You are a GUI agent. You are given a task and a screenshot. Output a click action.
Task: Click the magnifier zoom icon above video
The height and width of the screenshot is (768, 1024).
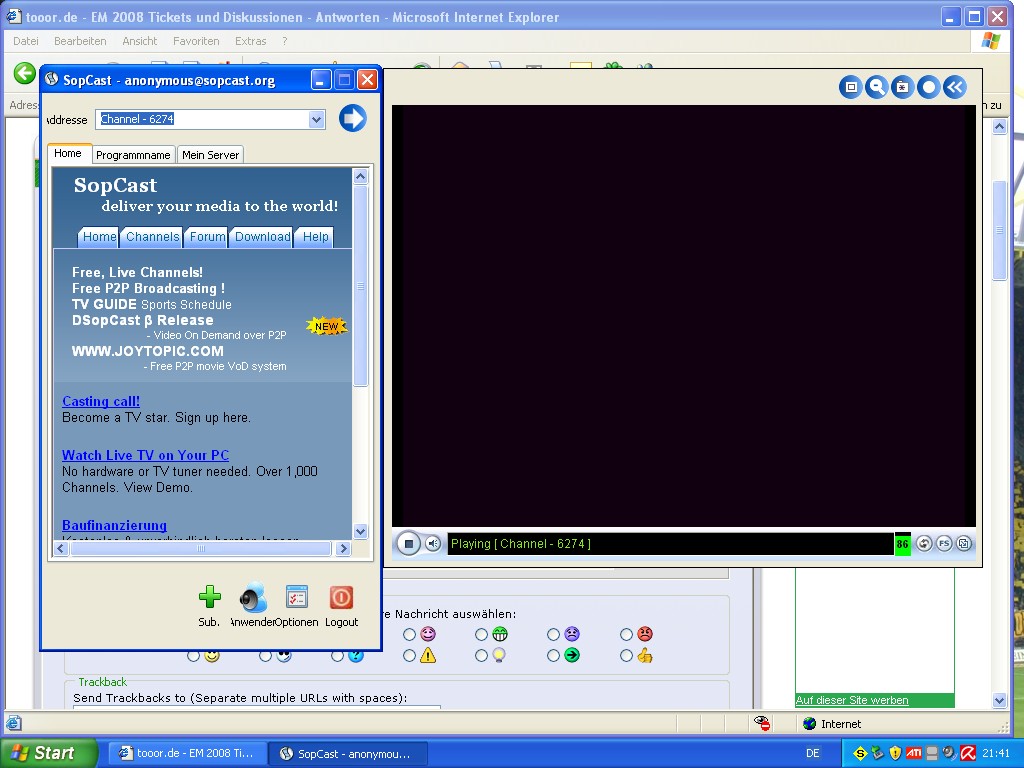(x=877, y=88)
